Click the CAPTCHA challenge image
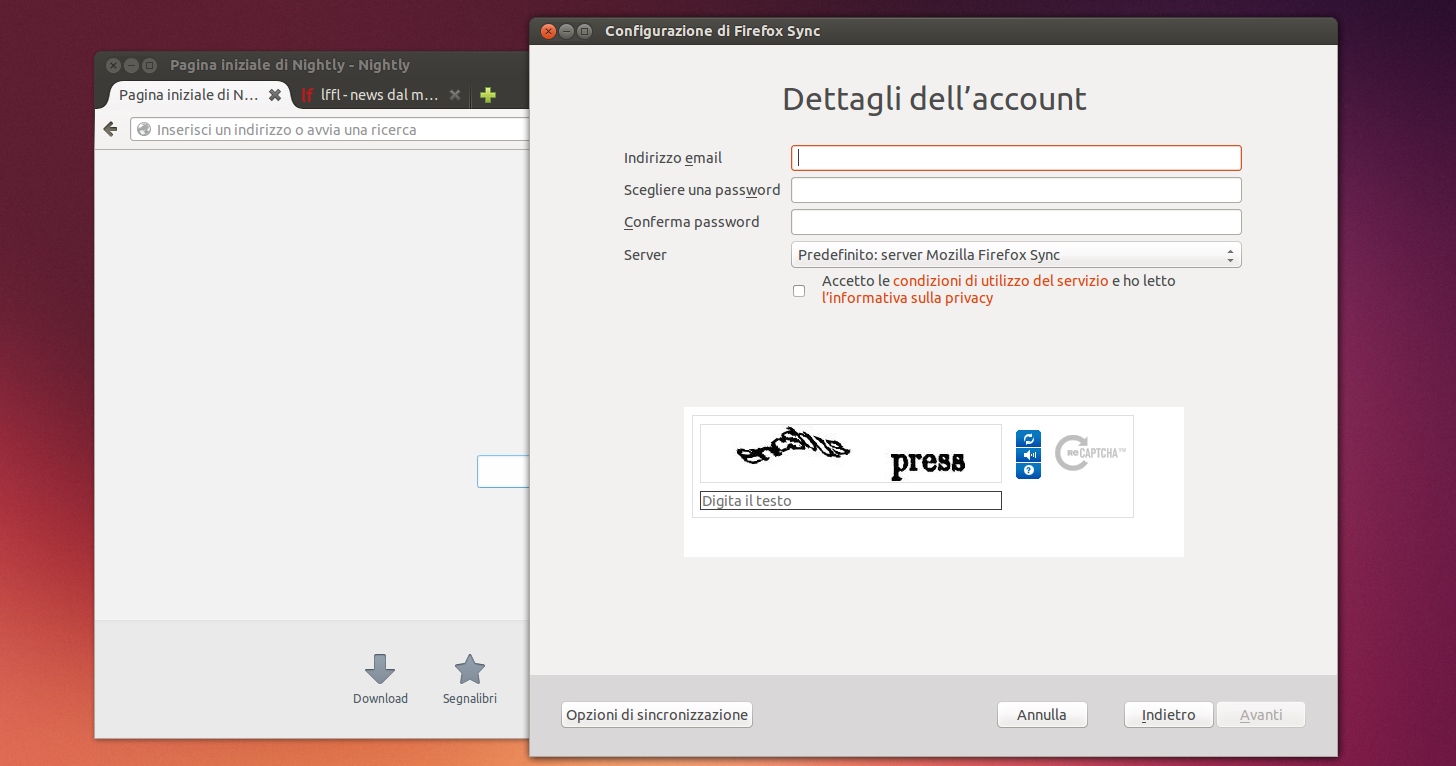Image resolution: width=1456 pixels, height=766 pixels. 850,454
